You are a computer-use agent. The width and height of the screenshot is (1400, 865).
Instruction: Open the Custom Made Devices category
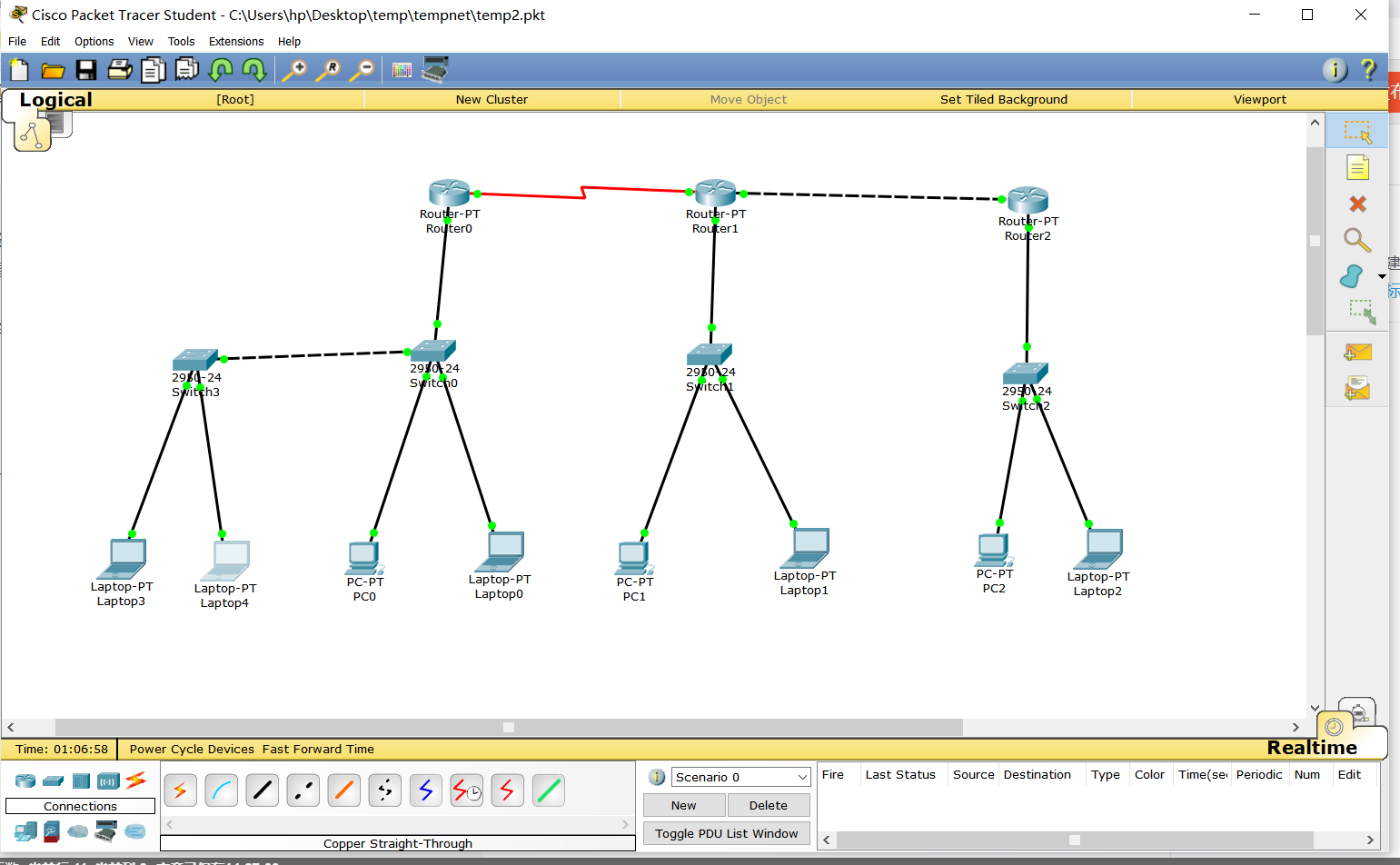[107, 830]
